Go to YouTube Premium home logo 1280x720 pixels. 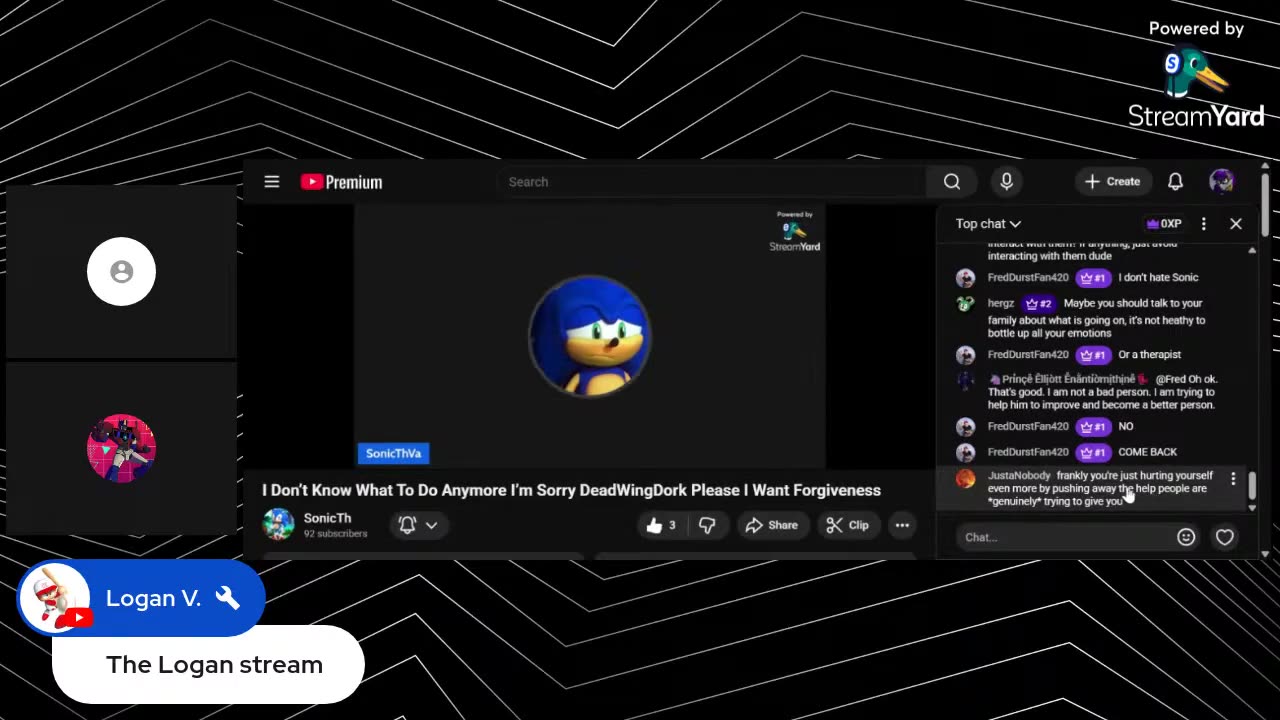coord(341,182)
